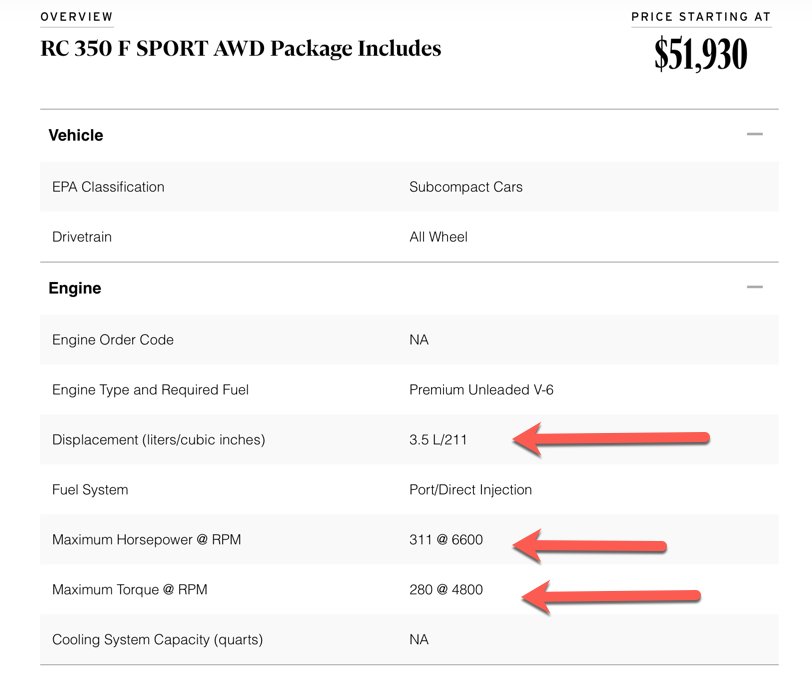Viewport: 812px width, 673px height.
Task: Select the Maximum Horsepower @ RPM label
Action: (147, 540)
